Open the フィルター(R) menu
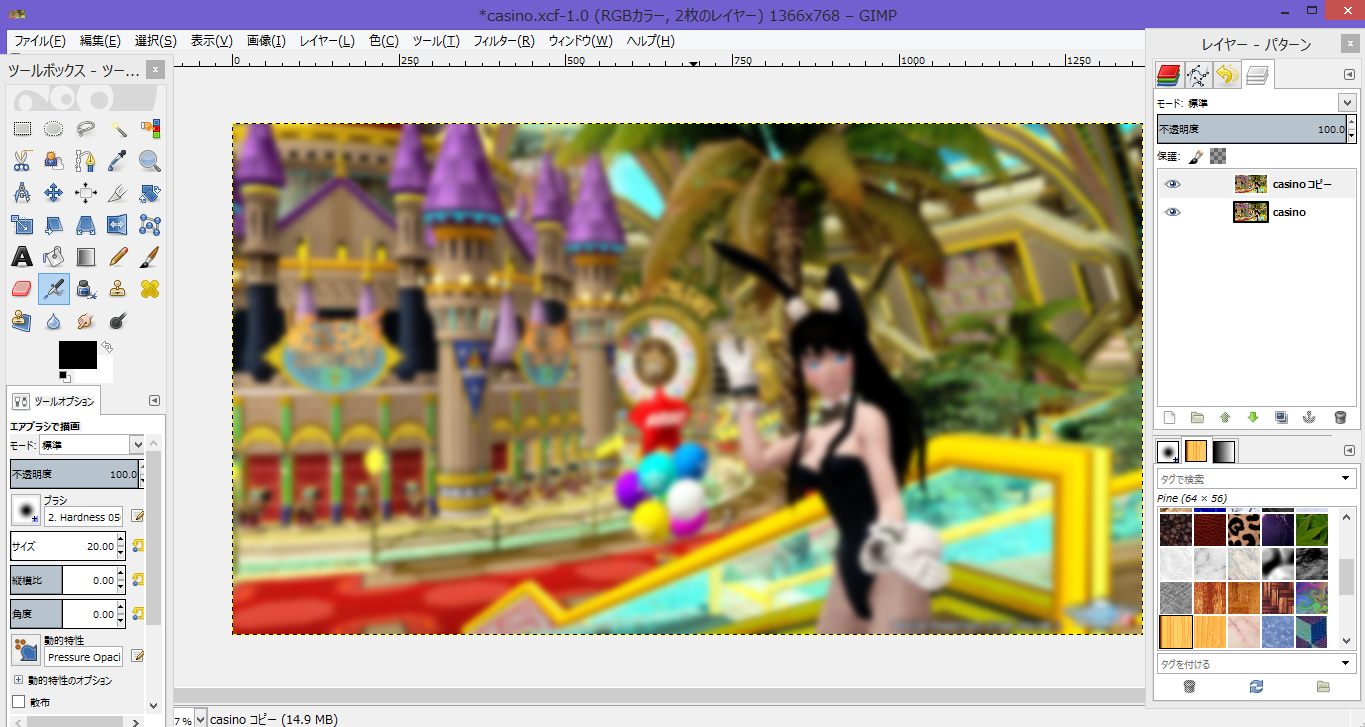The image size is (1365, 727). (x=503, y=41)
